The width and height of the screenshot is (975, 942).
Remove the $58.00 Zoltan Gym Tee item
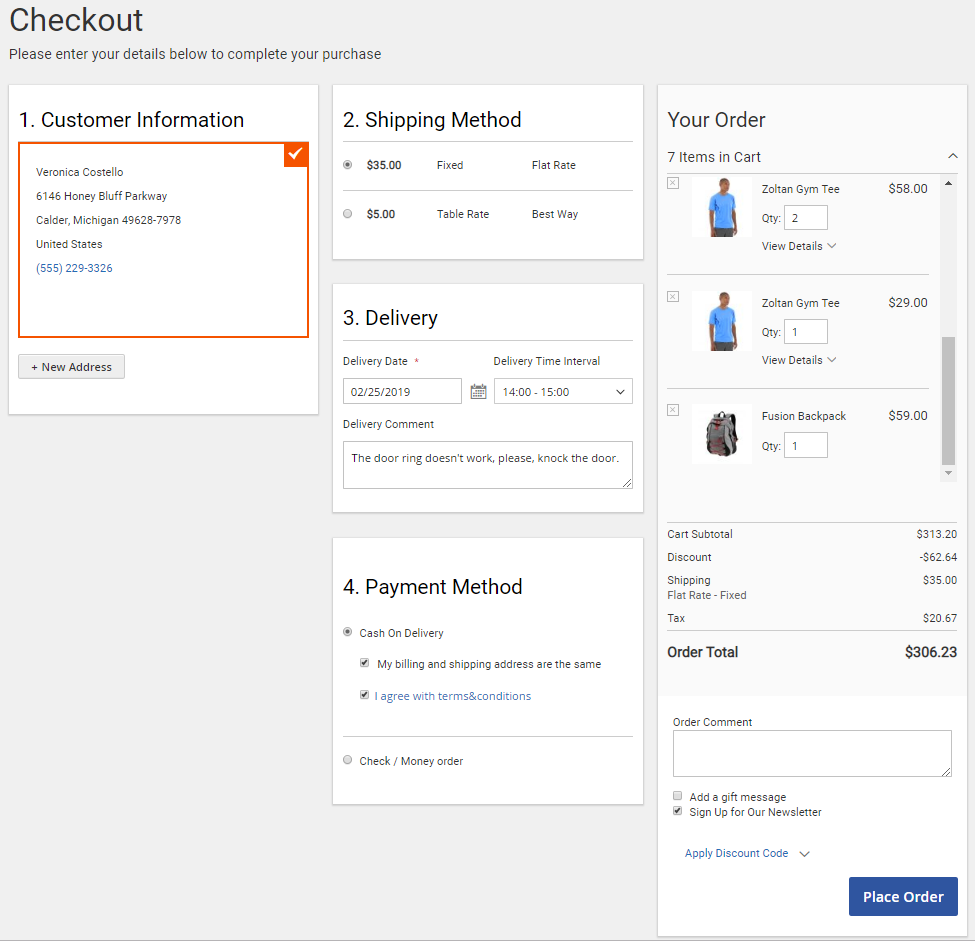[x=673, y=183]
